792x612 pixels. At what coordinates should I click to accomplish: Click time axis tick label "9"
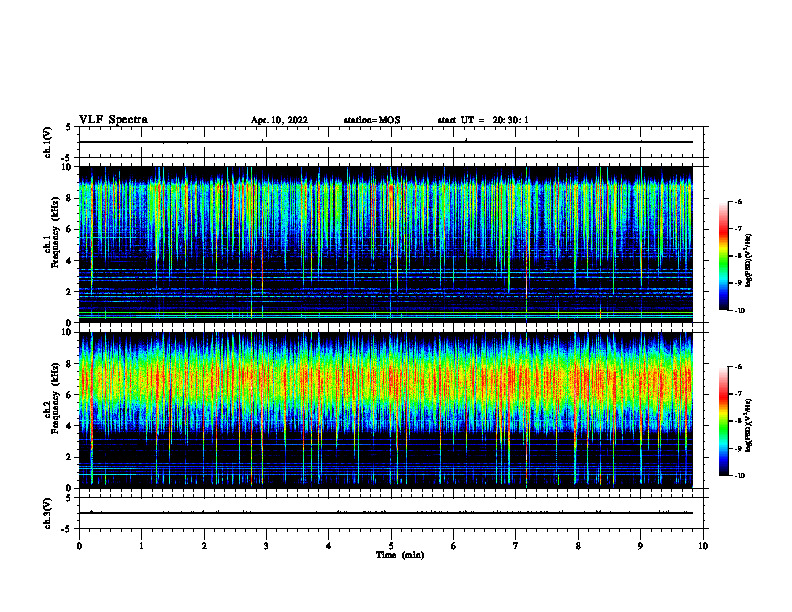click(x=640, y=546)
